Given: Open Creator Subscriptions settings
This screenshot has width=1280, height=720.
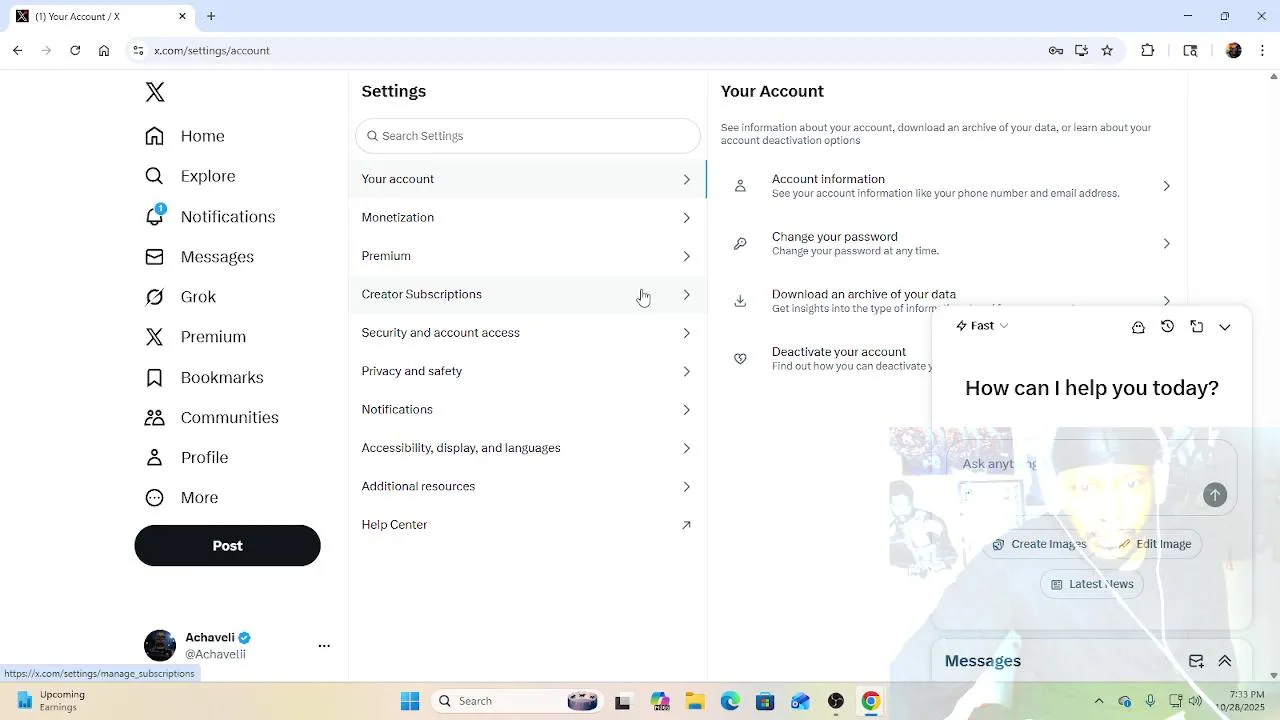Looking at the screenshot, I should [527, 294].
